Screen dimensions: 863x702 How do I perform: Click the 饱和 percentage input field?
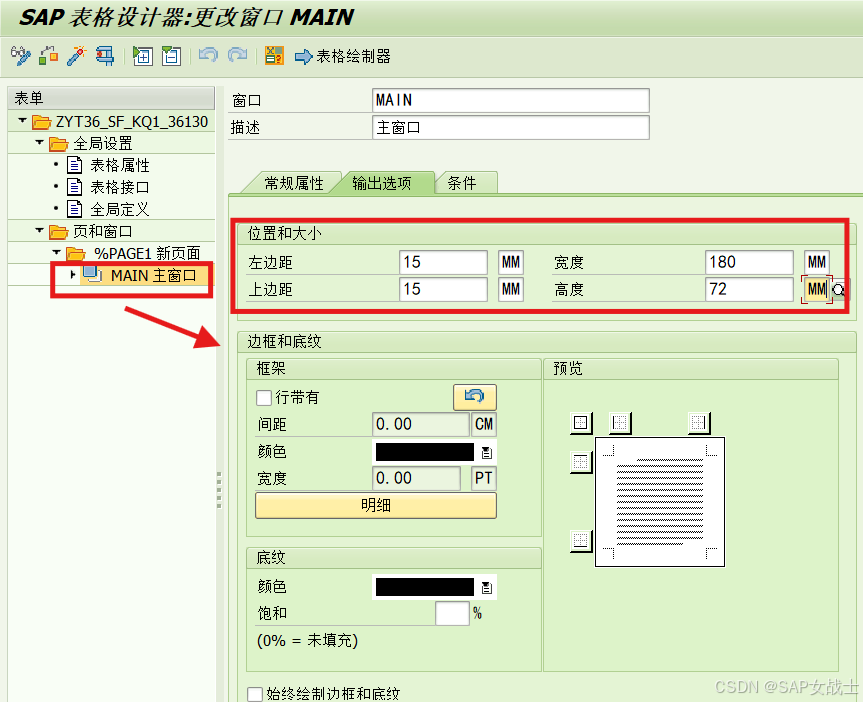click(x=452, y=613)
